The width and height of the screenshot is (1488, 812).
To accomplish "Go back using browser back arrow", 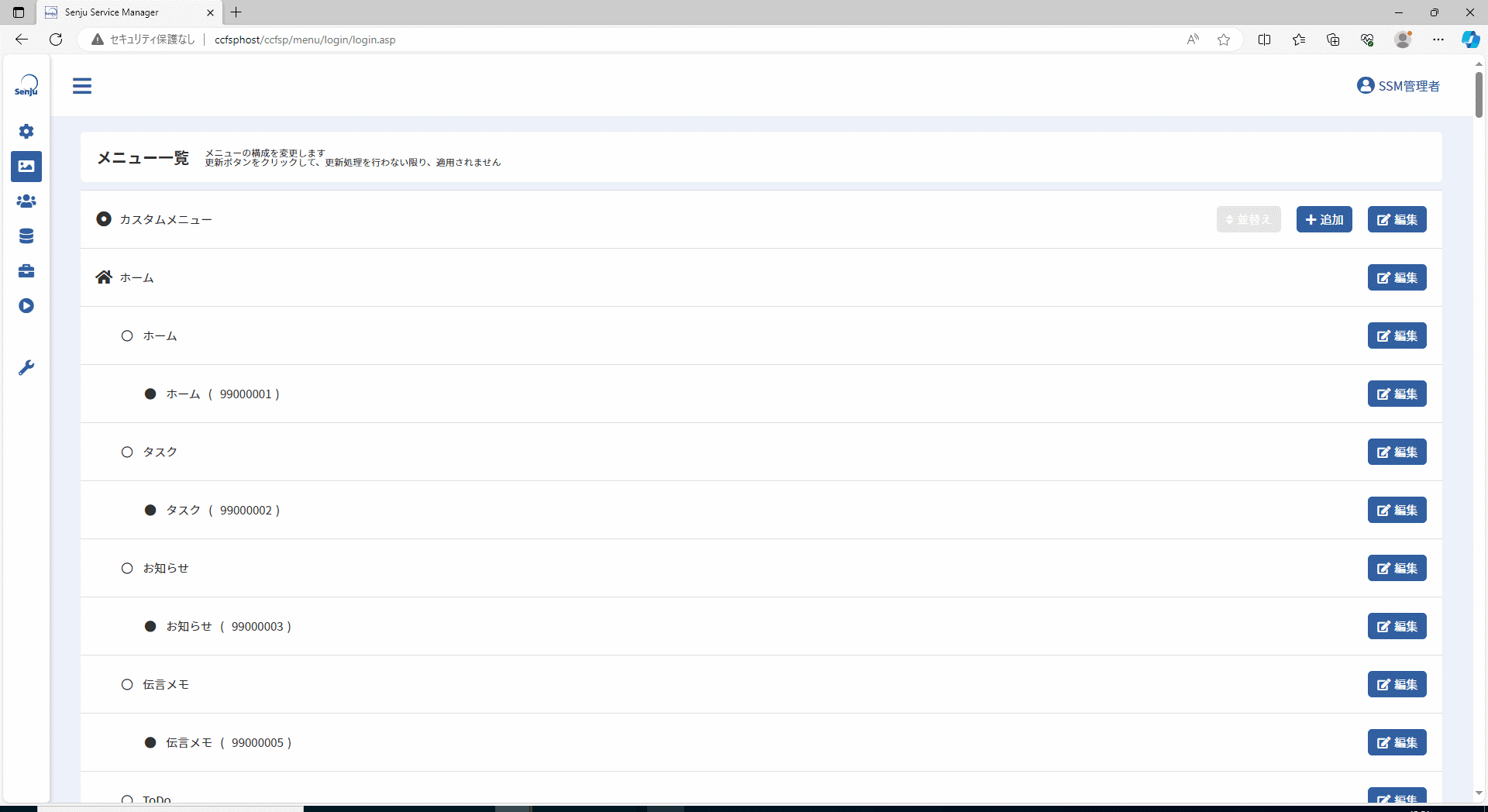I will pos(22,40).
